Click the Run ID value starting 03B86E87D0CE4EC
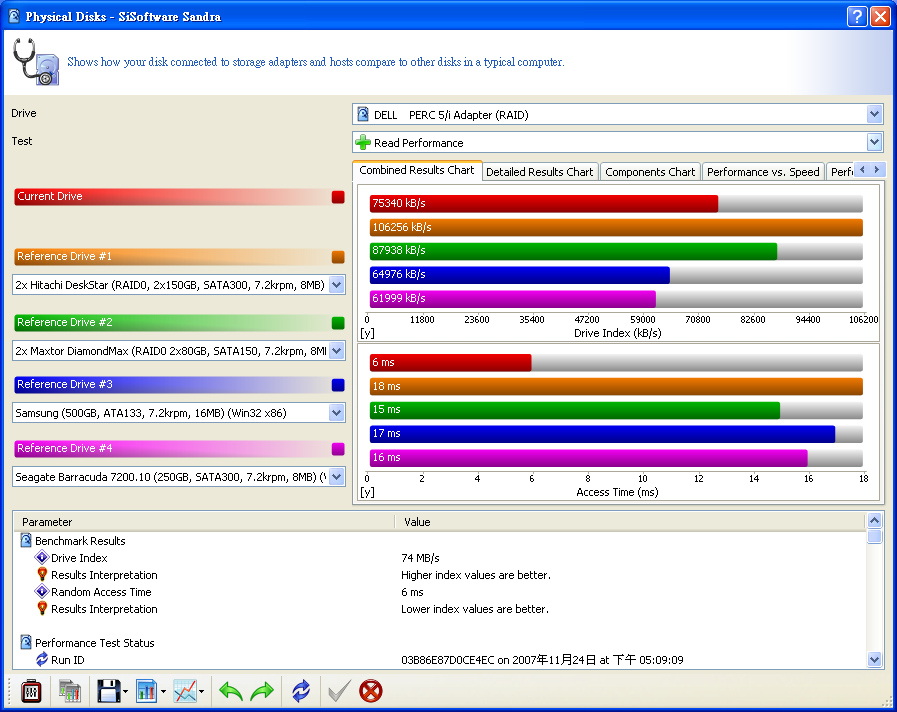Viewport: 897px width, 712px height. click(x=542, y=660)
